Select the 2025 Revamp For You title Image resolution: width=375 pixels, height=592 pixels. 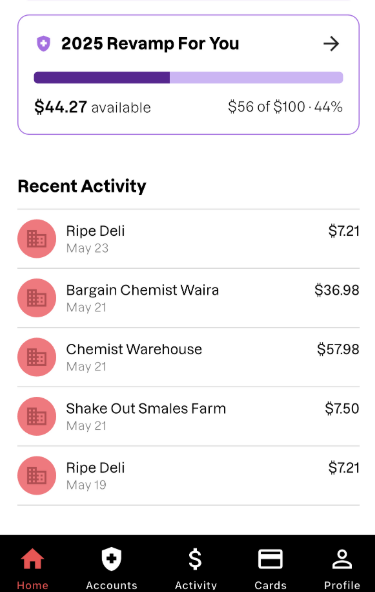(x=150, y=44)
